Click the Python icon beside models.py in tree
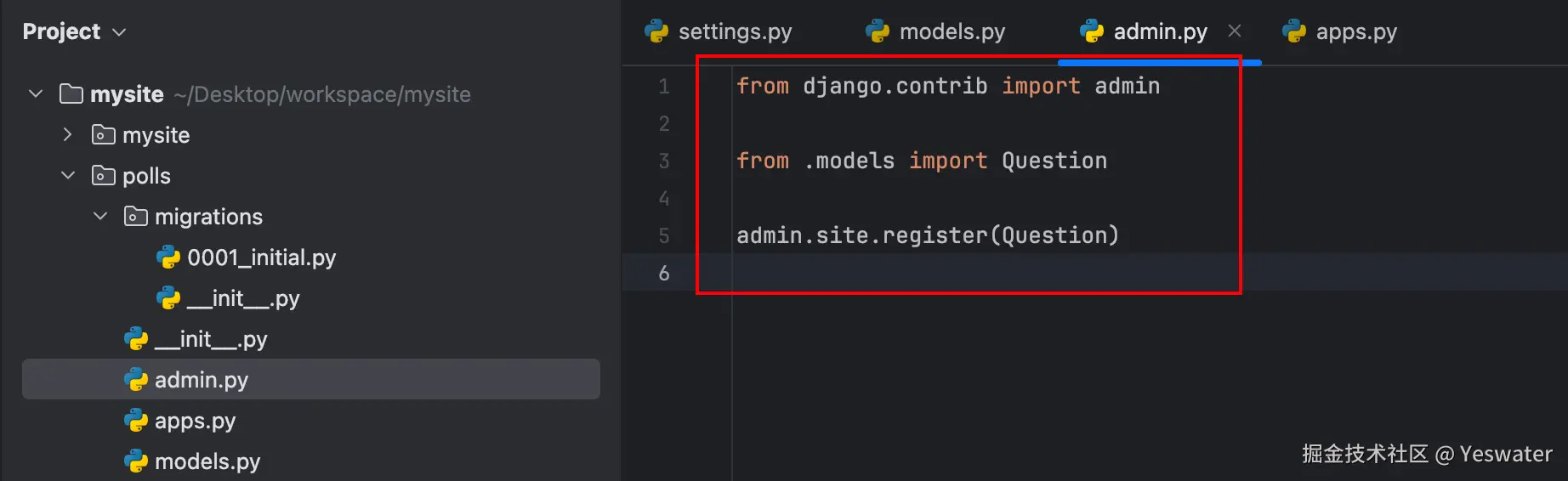Image resolution: width=1568 pixels, height=481 pixels. coord(136,461)
